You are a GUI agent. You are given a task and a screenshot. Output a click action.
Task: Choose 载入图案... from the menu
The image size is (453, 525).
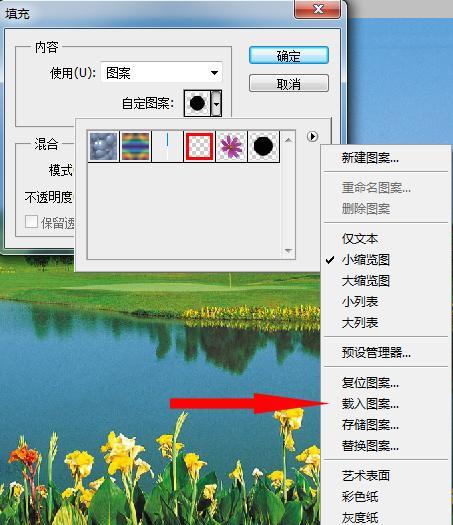click(x=370, y=404)
